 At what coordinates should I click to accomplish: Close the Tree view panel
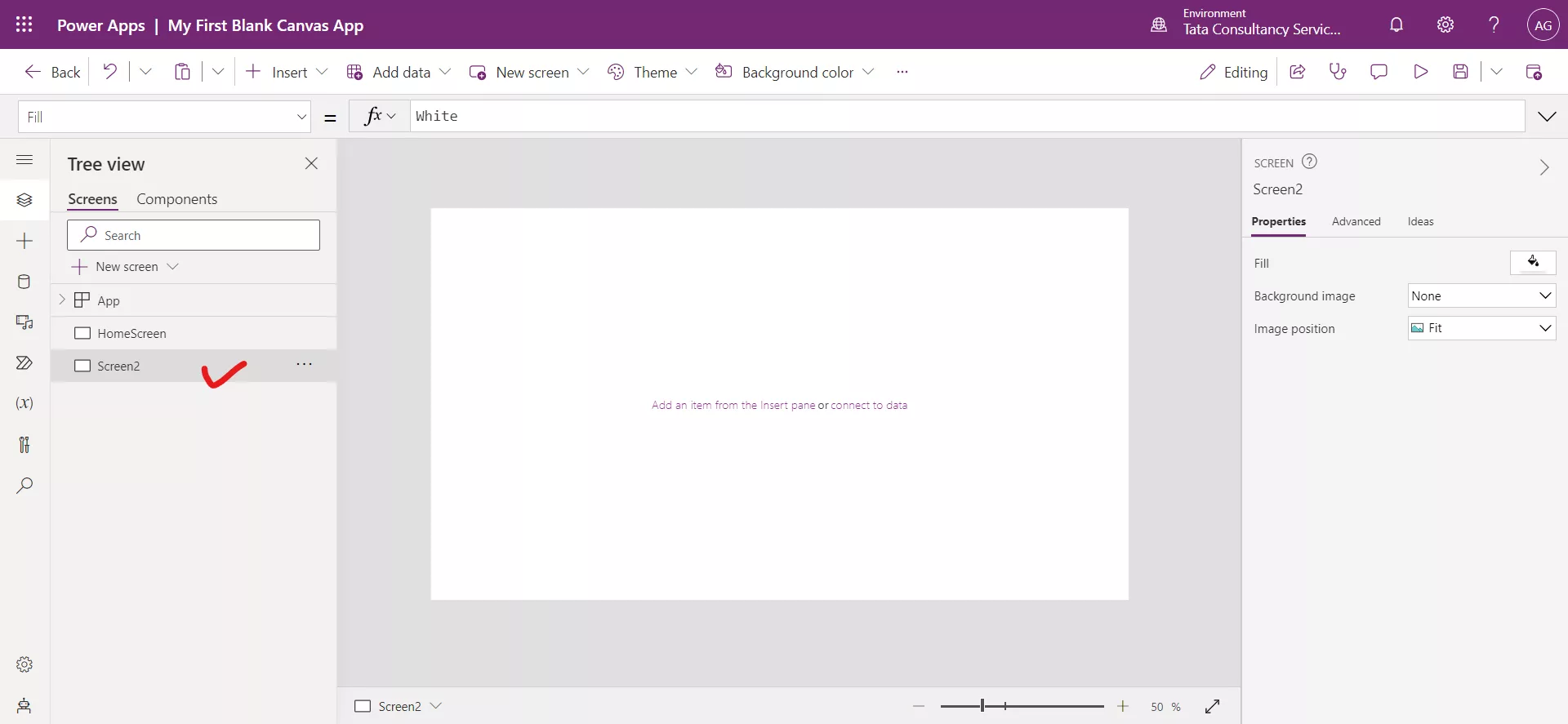(x=311, y=163)
